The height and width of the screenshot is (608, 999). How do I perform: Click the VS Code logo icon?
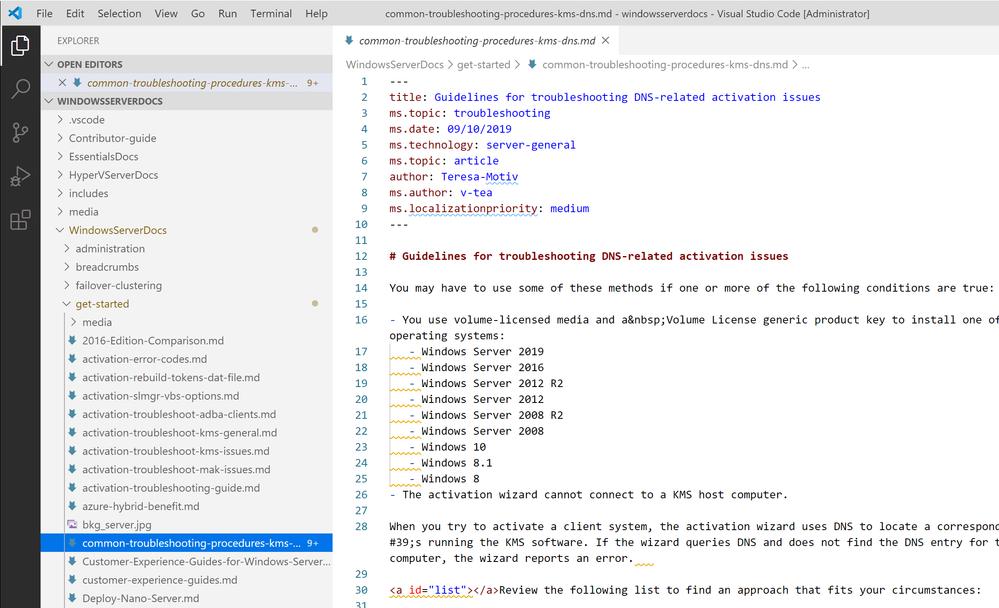(15, 13)
